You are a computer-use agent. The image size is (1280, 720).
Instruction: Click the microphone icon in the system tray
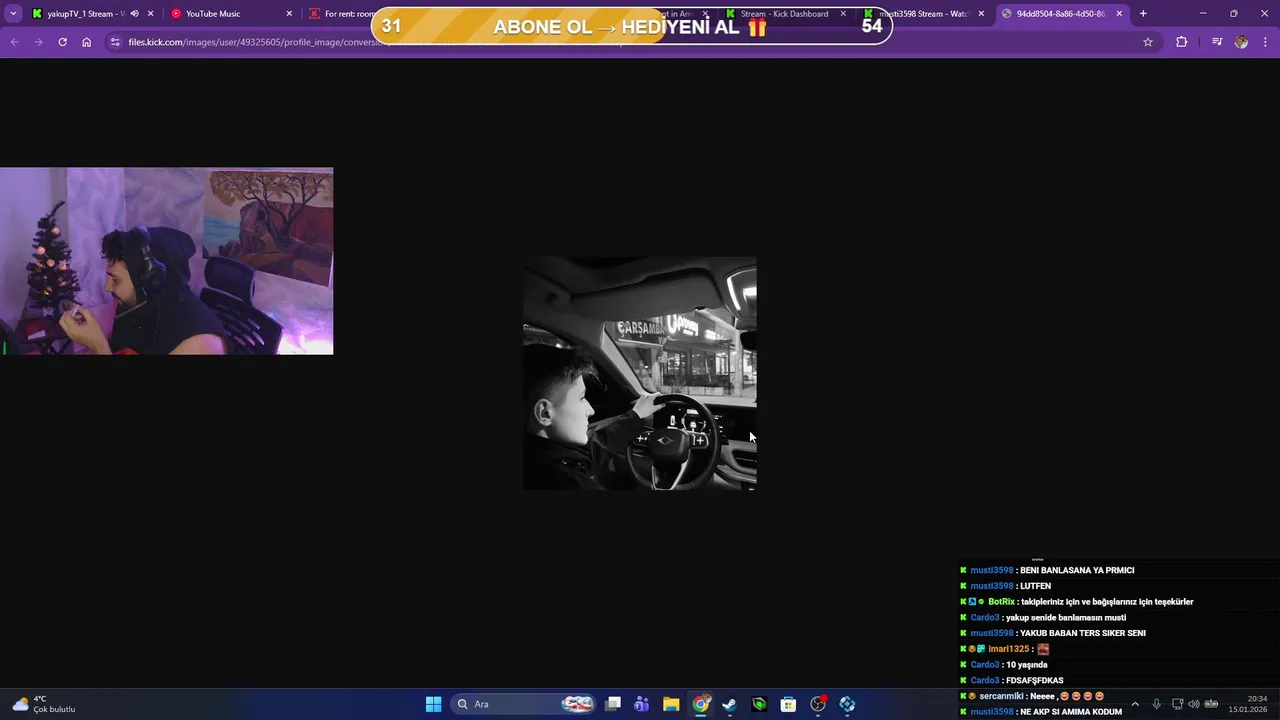1157,704
